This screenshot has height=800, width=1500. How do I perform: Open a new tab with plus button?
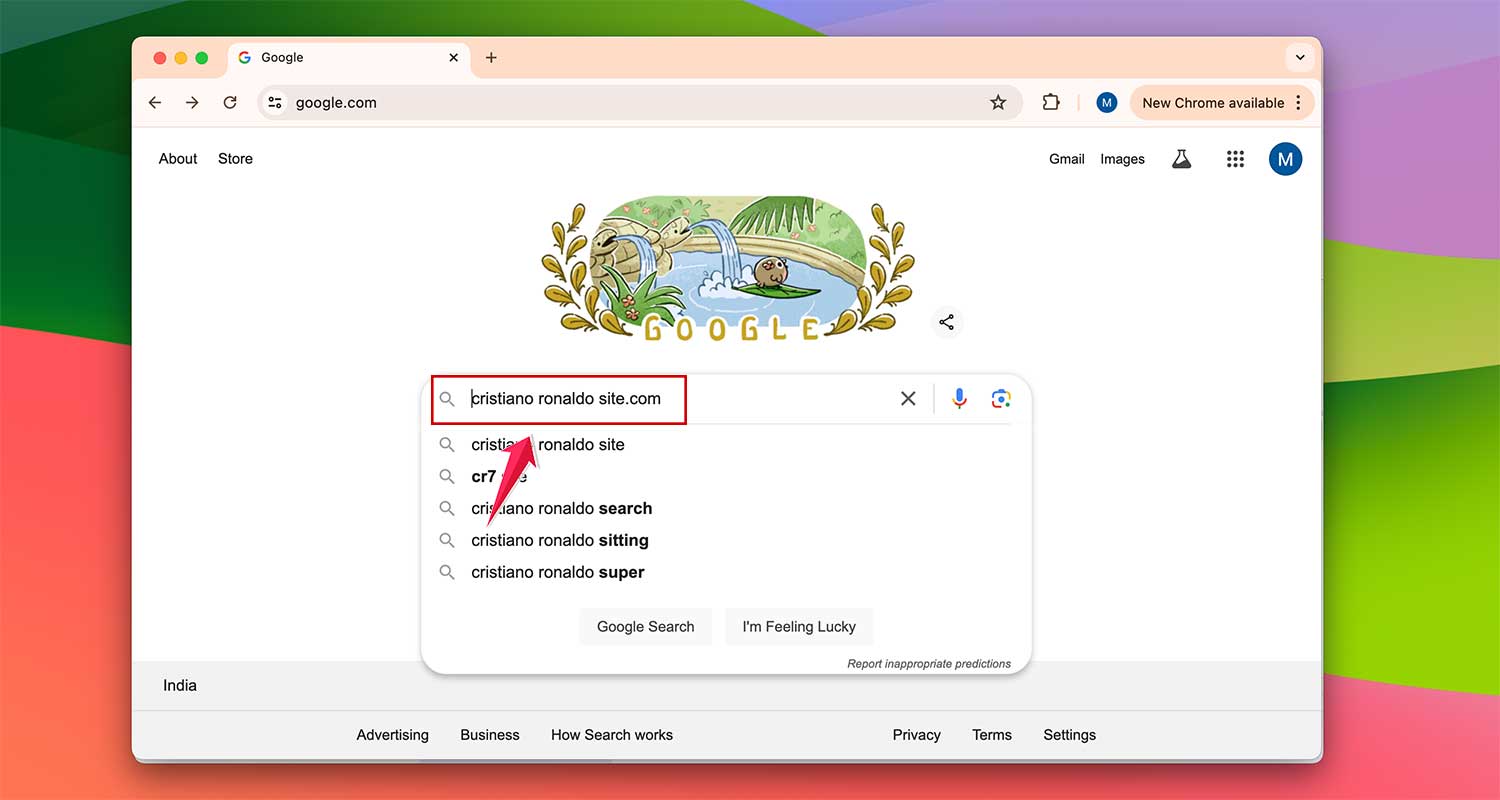click(491, 57)
